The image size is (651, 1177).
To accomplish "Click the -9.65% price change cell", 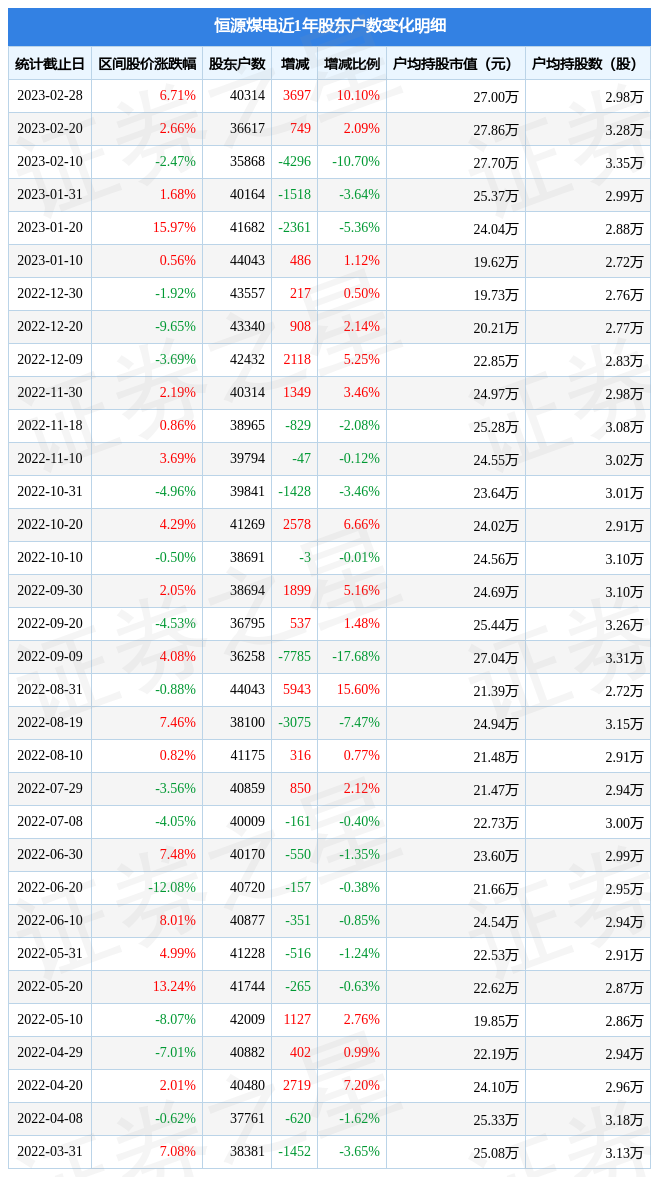I will pyautogui.click(x=175, y=327).
